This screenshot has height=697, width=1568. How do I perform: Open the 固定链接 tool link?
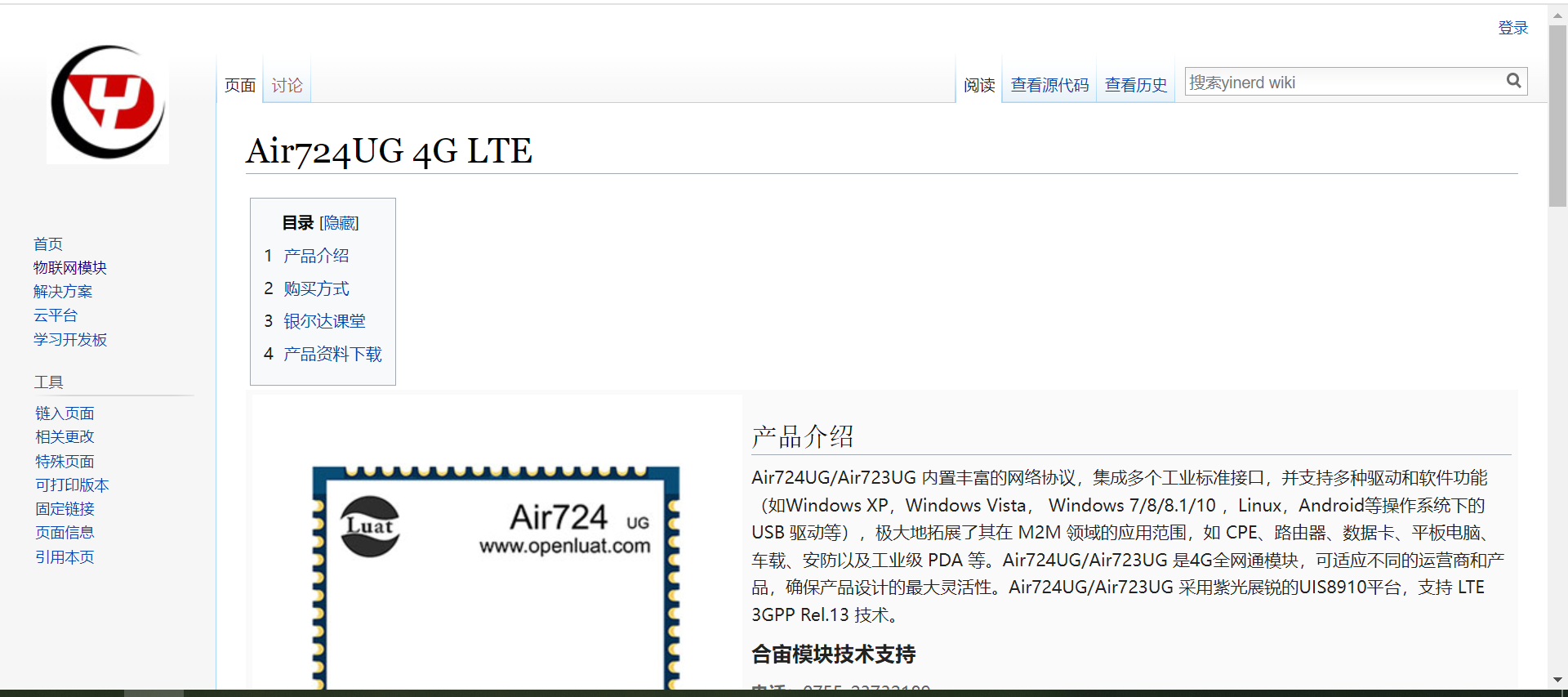pos(65,509)
